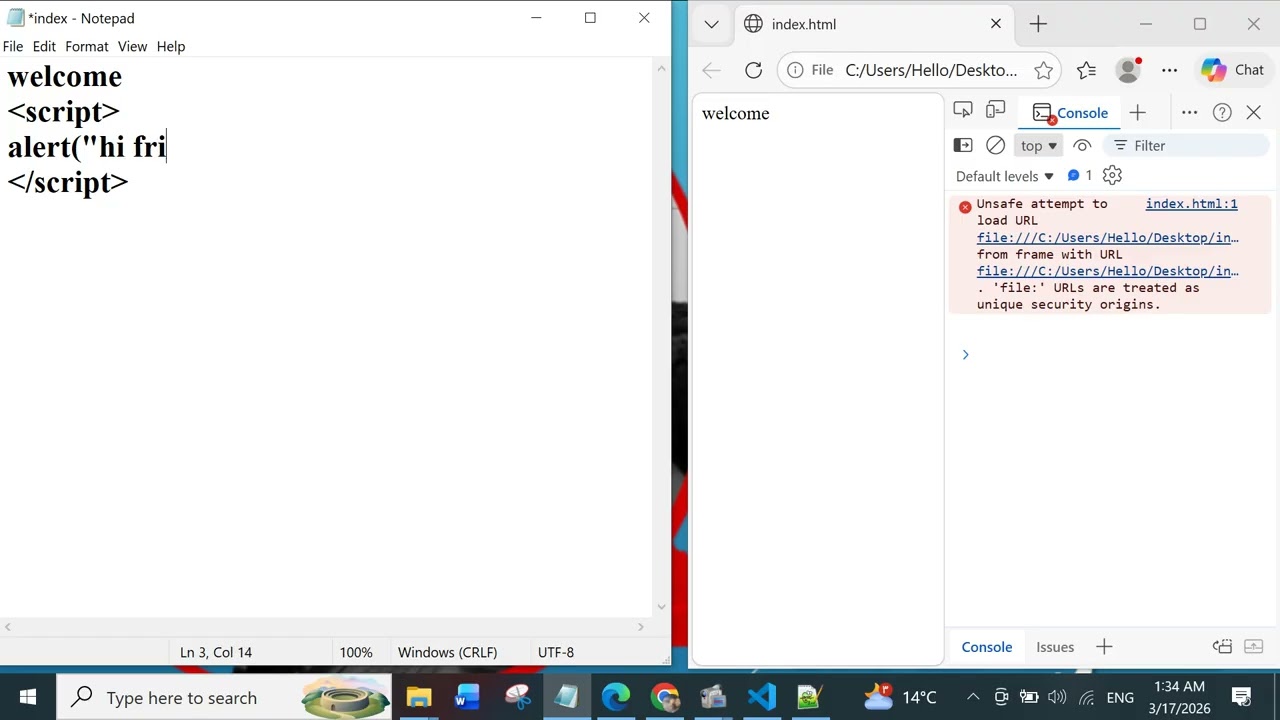Open Google Chrome from the taskbar
1280x720 pixels.
click(x=664, y=697)
